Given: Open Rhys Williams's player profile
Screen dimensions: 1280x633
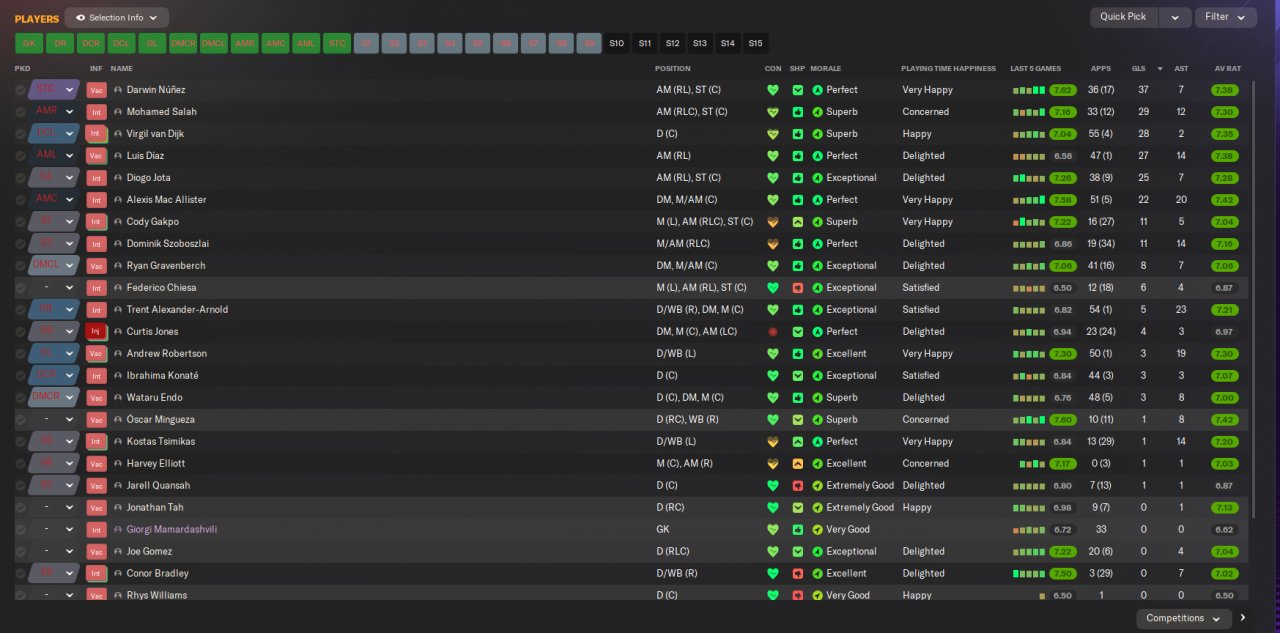Looking at the screenshot, I should click(x=156, y=596).
